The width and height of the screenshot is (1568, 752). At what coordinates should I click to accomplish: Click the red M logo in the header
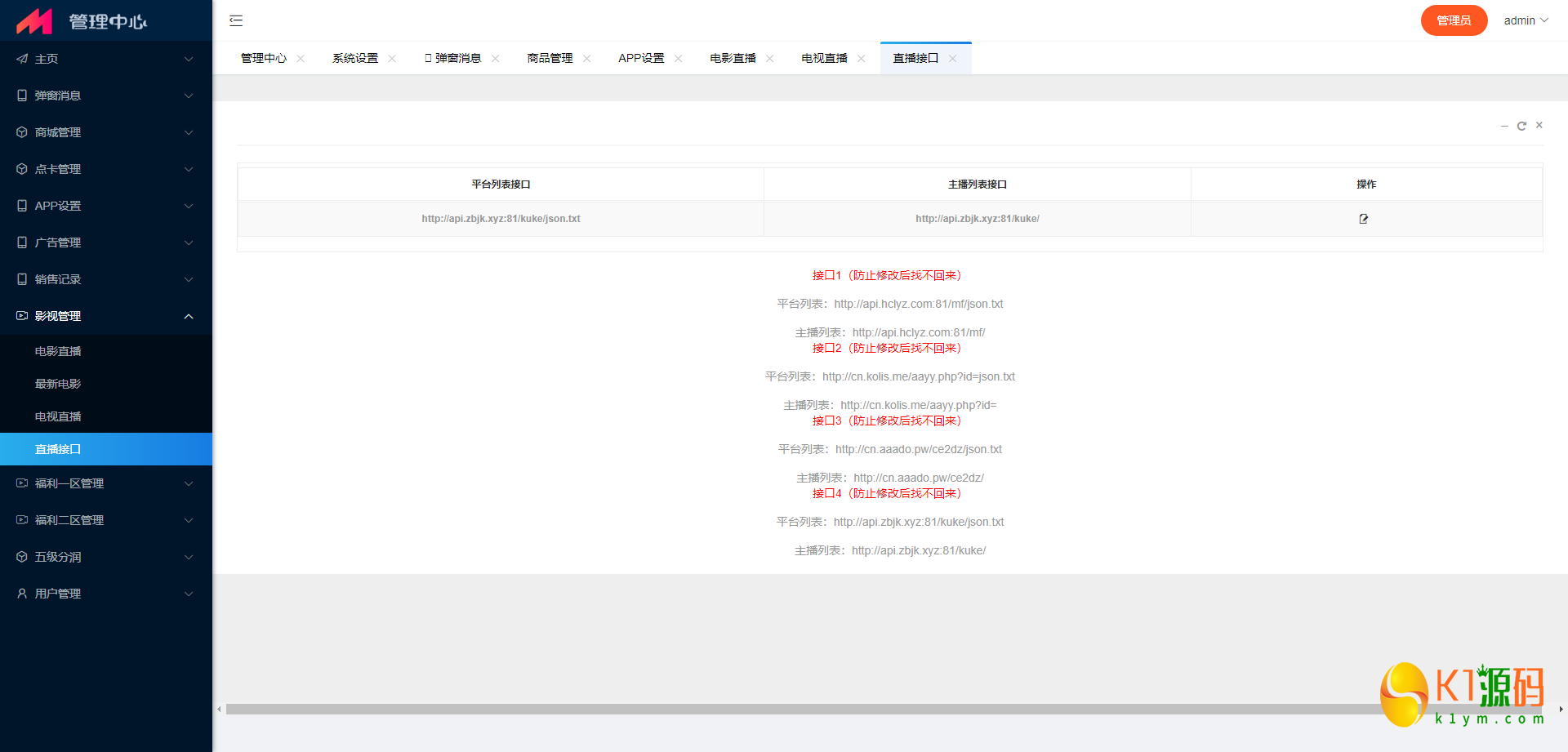tap(34, 21)
